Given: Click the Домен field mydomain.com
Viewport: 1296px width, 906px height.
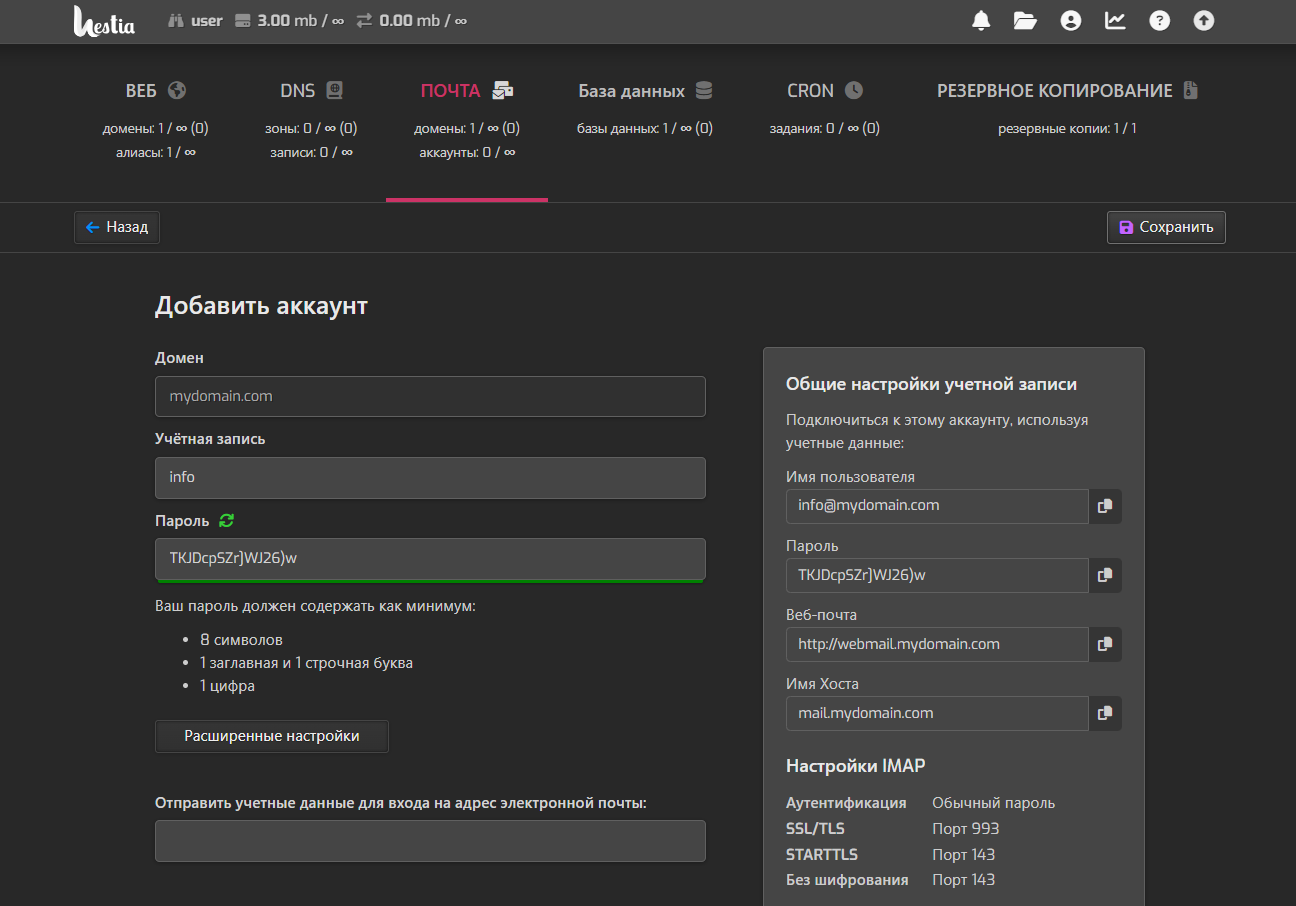Looking at the screenshot, I should pos(430,396).
